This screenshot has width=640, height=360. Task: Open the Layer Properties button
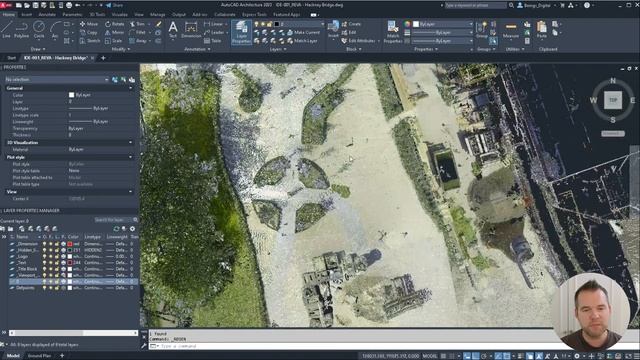click(x=241, y=32)
